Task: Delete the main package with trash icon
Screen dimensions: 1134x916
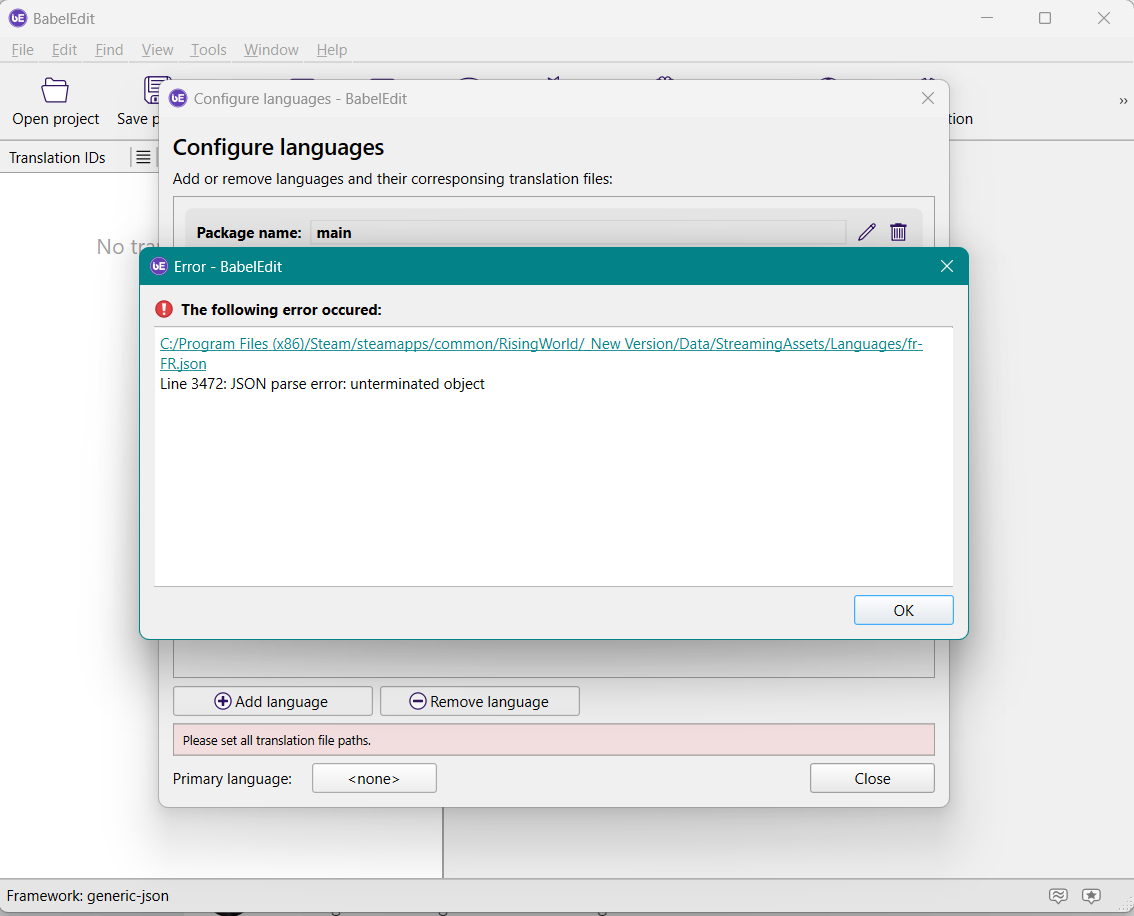Action: click(898, 232)
